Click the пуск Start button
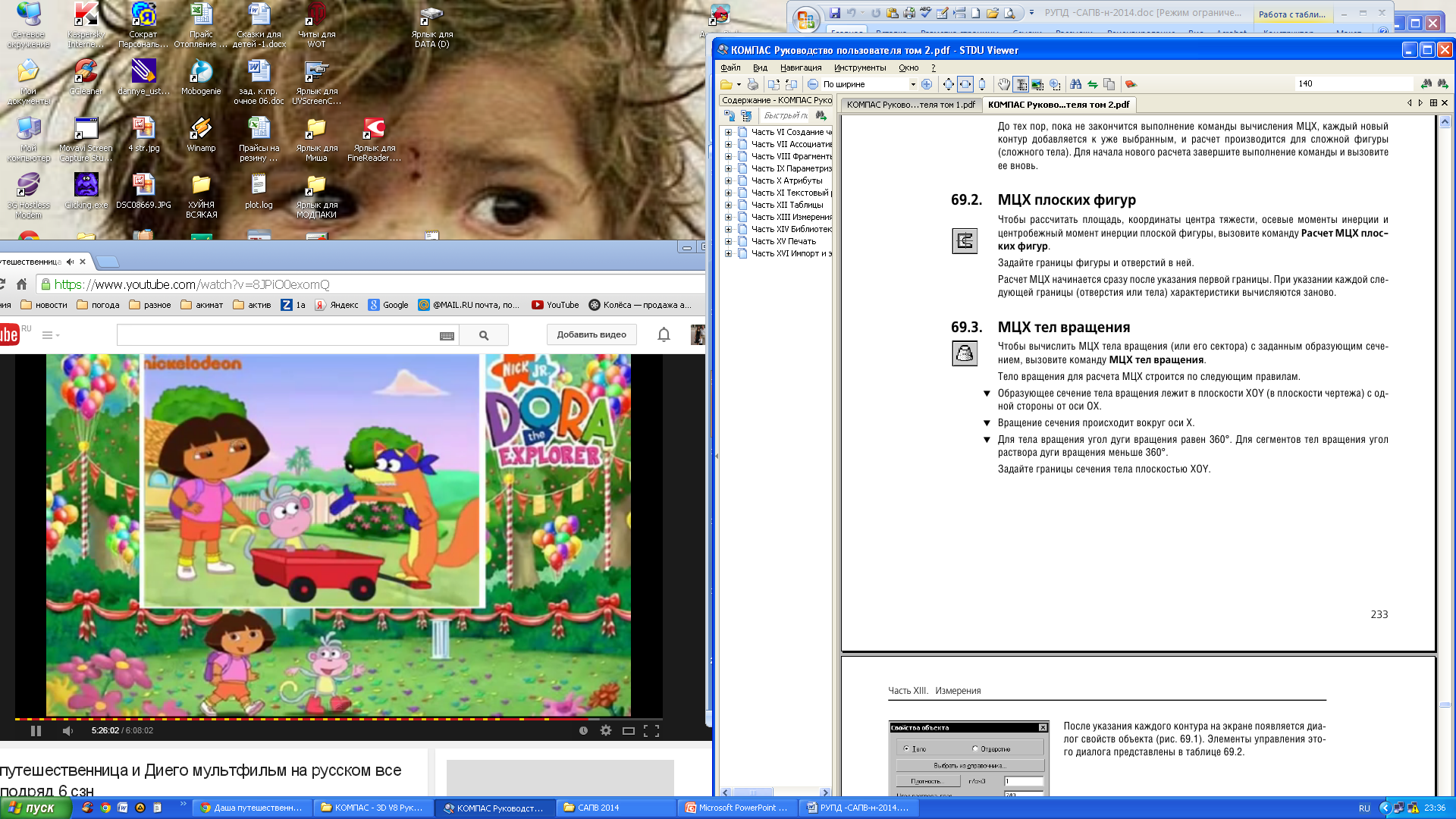The image size is (1456, 819). click(x=35, y=808)
